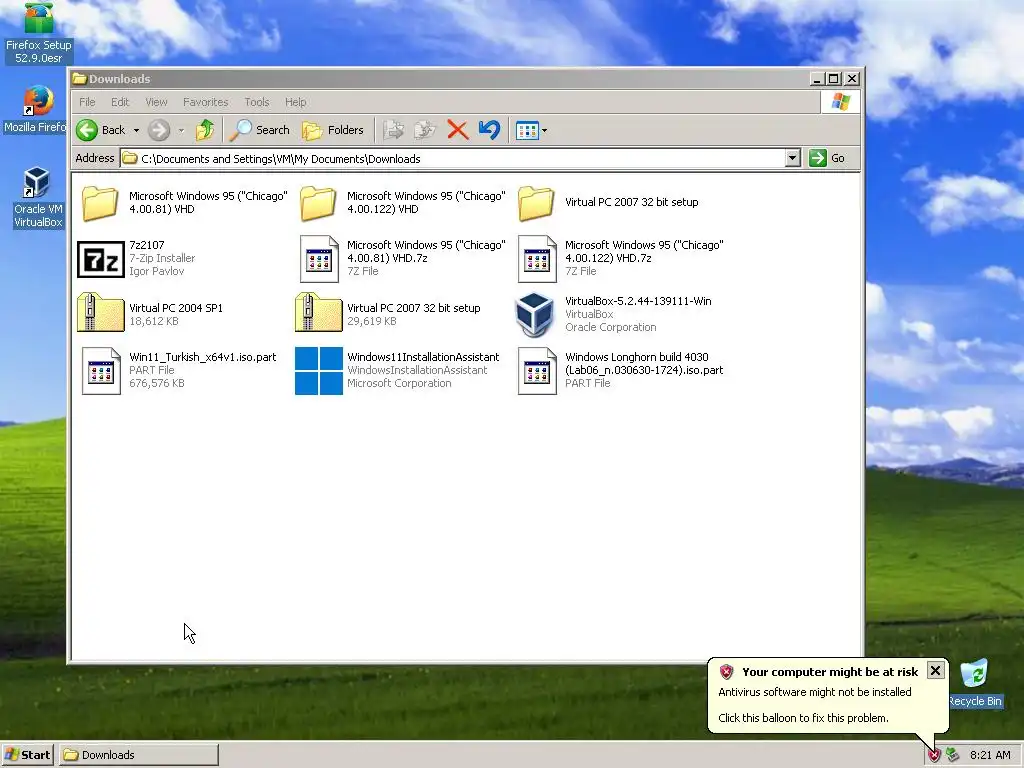Select the Windows Longhorn build 4030 part file
The height and width of the screenshot is (768, 1024).
(x=537, y=371)
